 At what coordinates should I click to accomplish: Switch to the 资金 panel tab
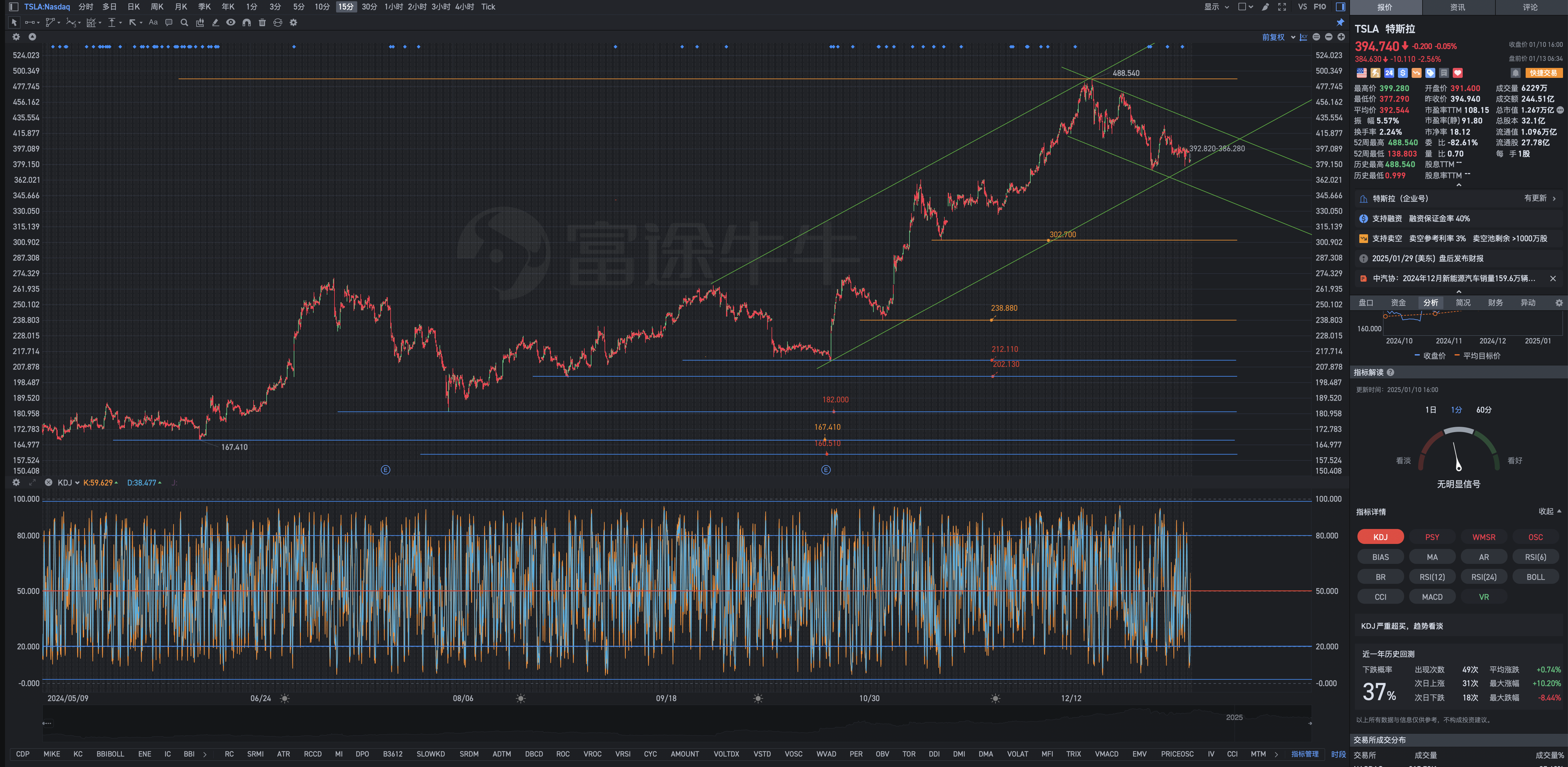[x=1398, y=303]
